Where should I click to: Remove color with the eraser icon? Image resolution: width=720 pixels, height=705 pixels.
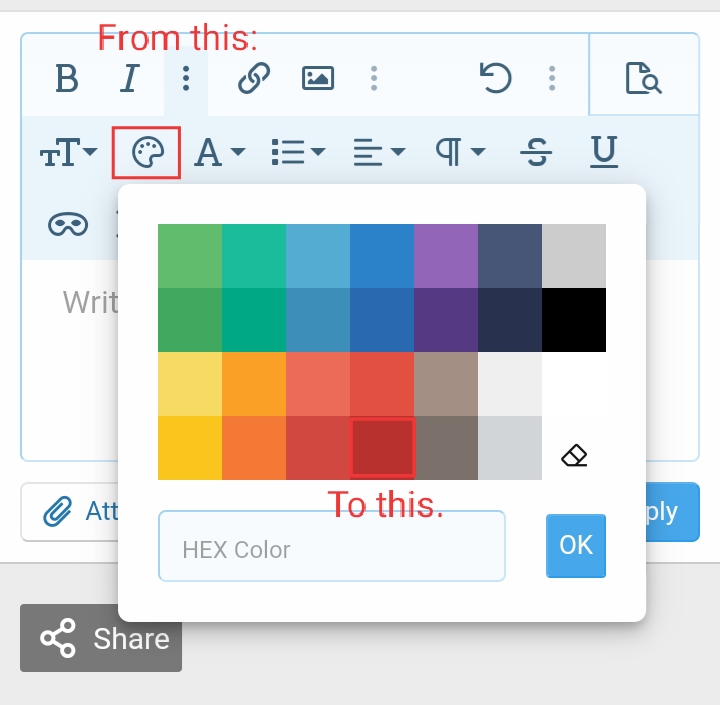point(574,456)
